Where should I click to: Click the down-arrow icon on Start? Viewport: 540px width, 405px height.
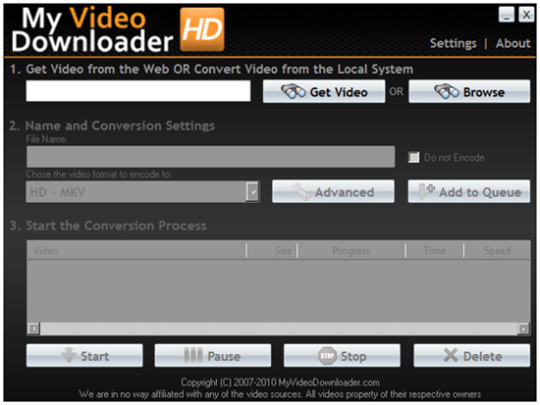(69, 355)
